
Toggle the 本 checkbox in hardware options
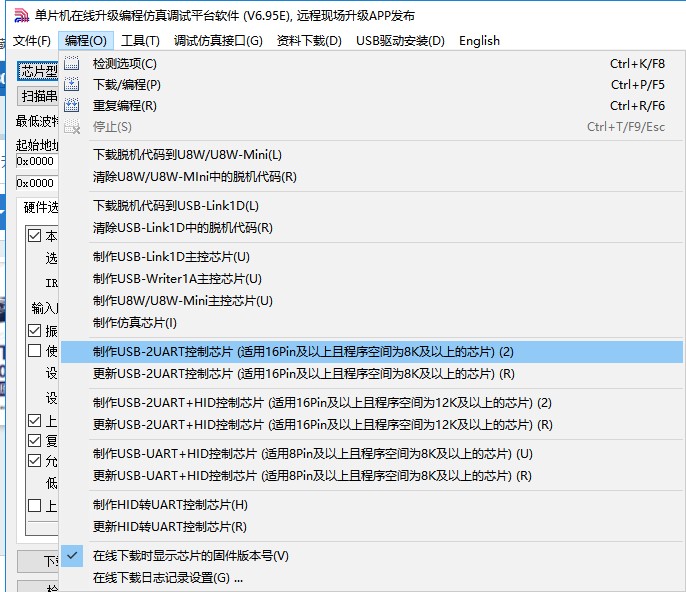pos(35,235)
